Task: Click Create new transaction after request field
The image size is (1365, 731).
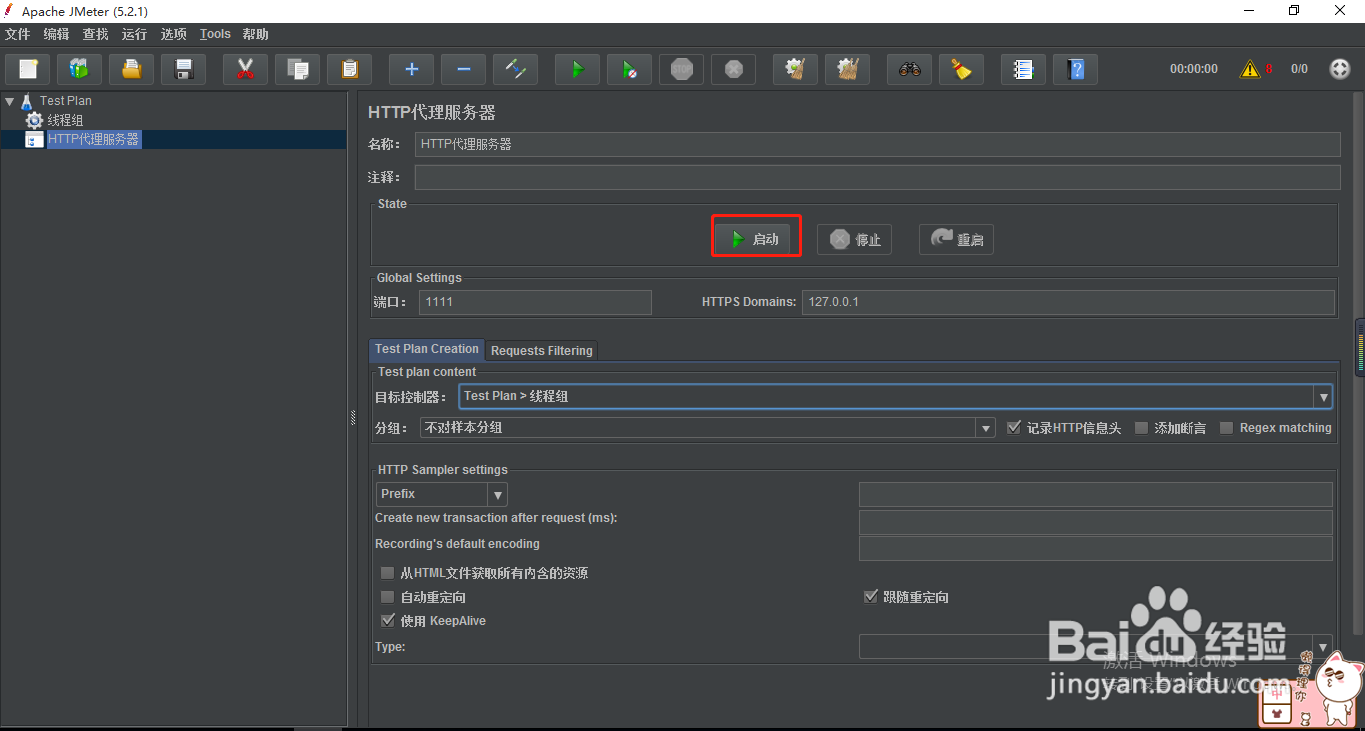Action: [1096, 522]
